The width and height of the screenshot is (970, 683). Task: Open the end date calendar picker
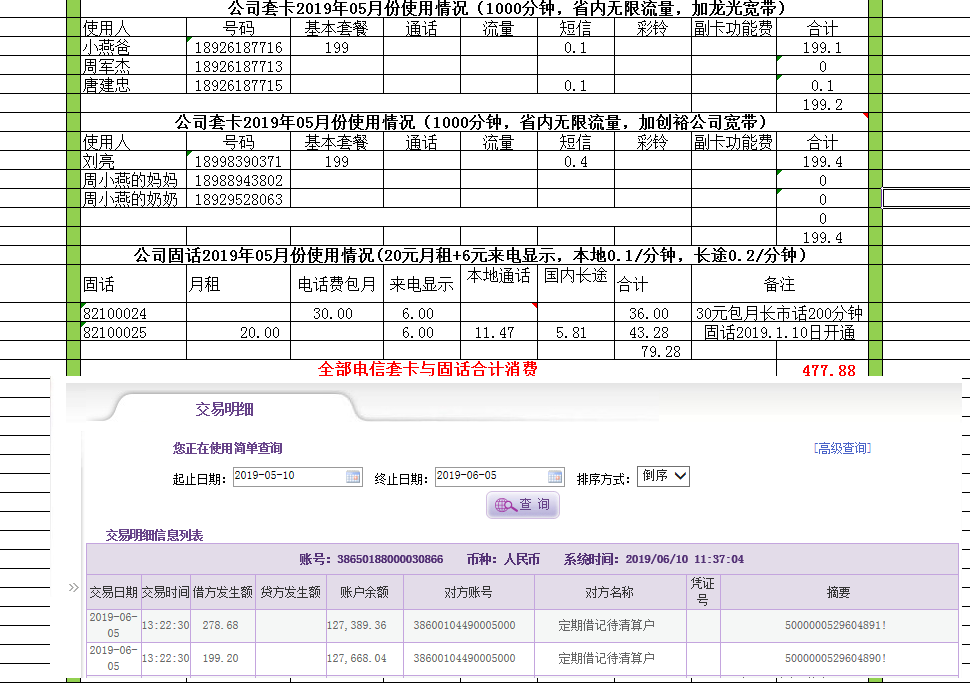(x=555, y=477)
